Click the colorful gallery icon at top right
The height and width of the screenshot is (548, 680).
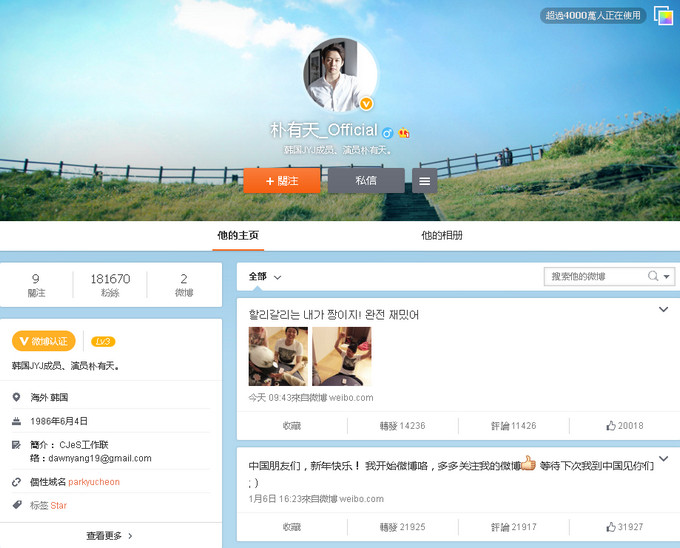pos(663,16)
